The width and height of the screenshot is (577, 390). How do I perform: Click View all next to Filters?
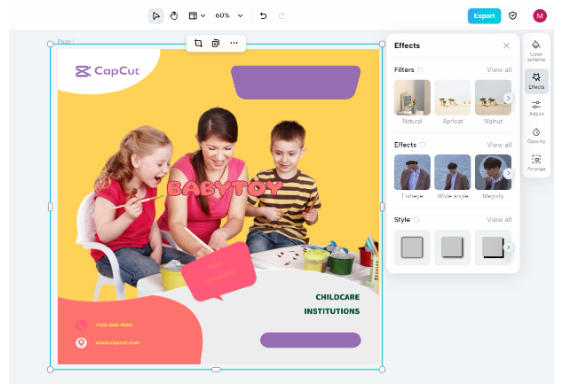499,70
